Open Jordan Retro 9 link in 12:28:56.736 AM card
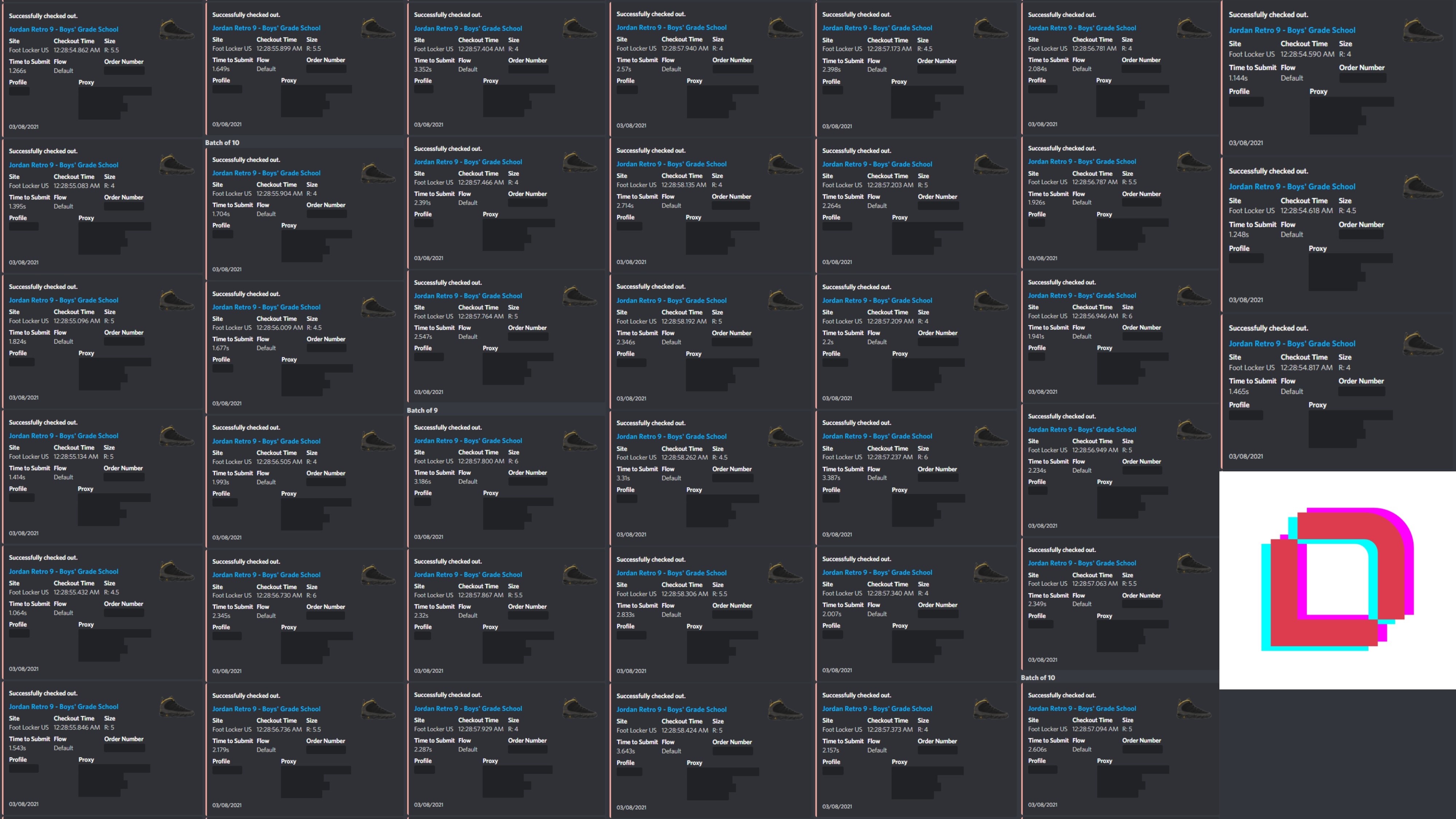 coord(266,709)
